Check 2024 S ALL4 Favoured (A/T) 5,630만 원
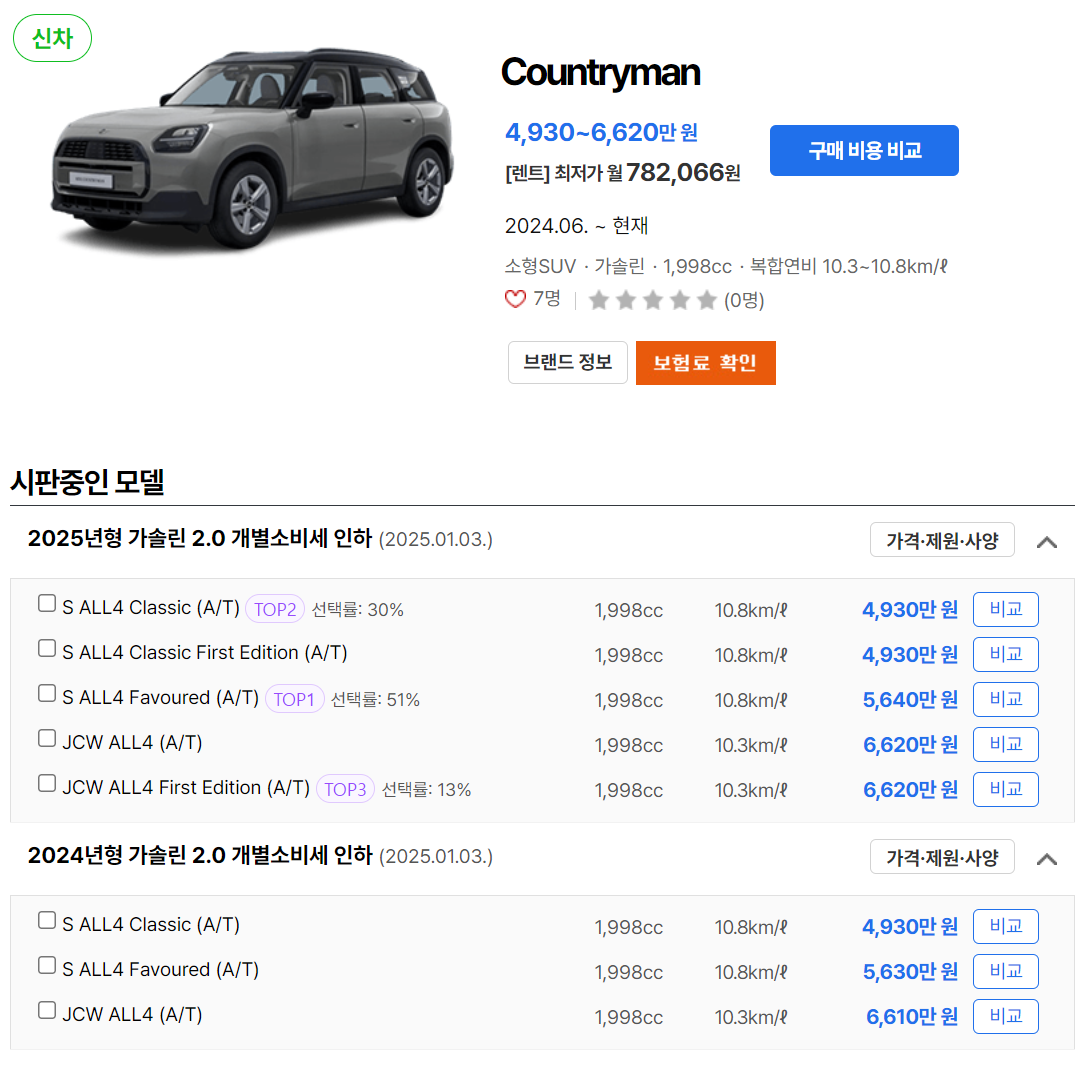This screenshot has width=1092, height=1065. 47,965
